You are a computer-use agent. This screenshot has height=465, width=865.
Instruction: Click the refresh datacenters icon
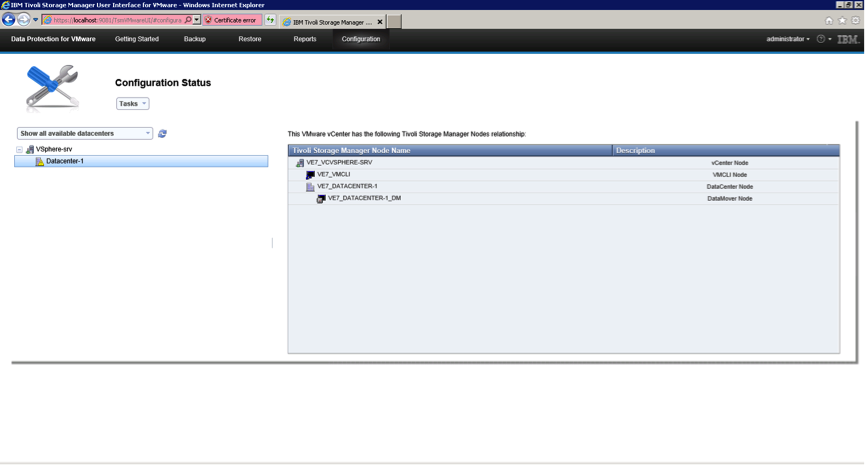tap(162, 133)
